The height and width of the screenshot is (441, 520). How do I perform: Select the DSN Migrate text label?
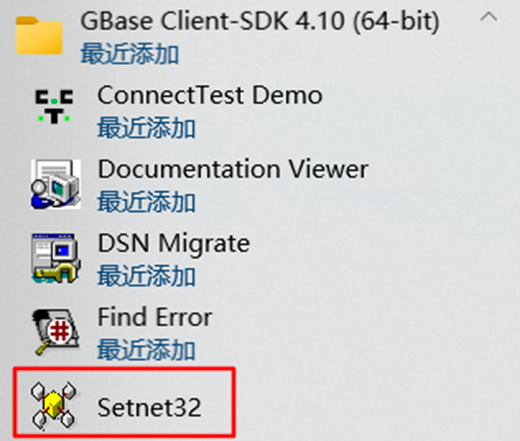pyautogui.click(x=174, y=244)
